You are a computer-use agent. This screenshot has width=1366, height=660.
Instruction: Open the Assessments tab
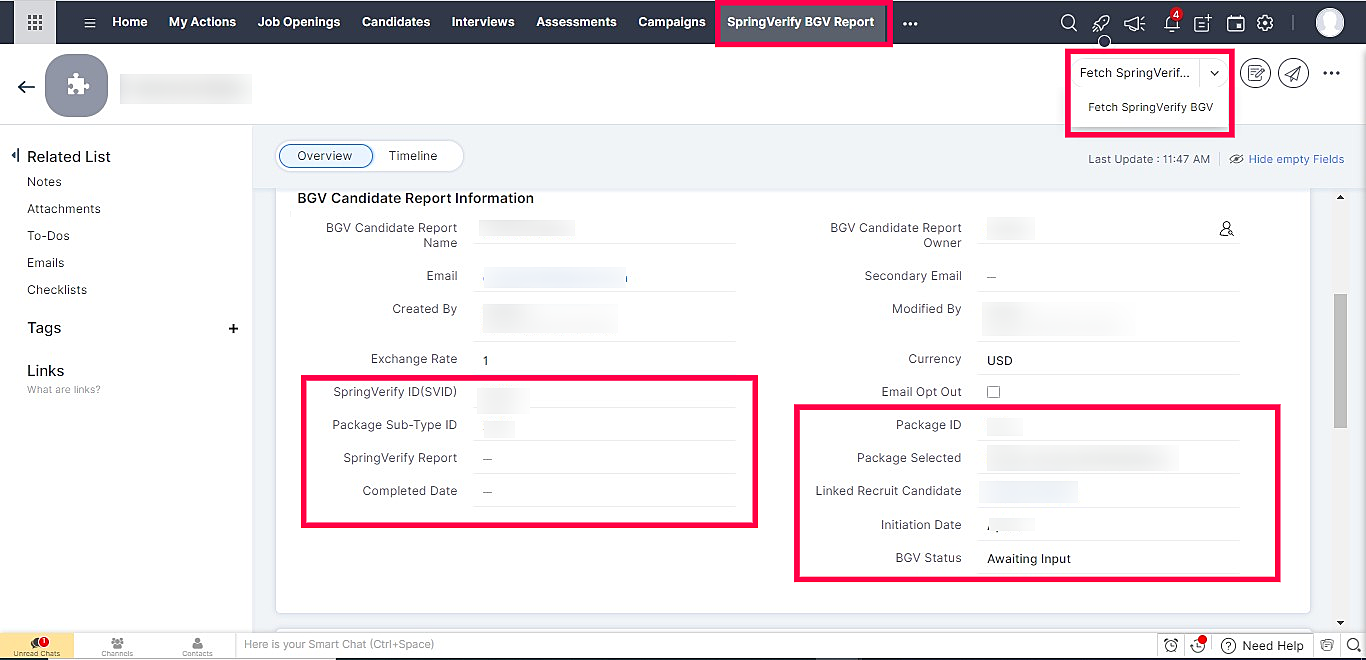pyautogui.click(x=576, y=22)
